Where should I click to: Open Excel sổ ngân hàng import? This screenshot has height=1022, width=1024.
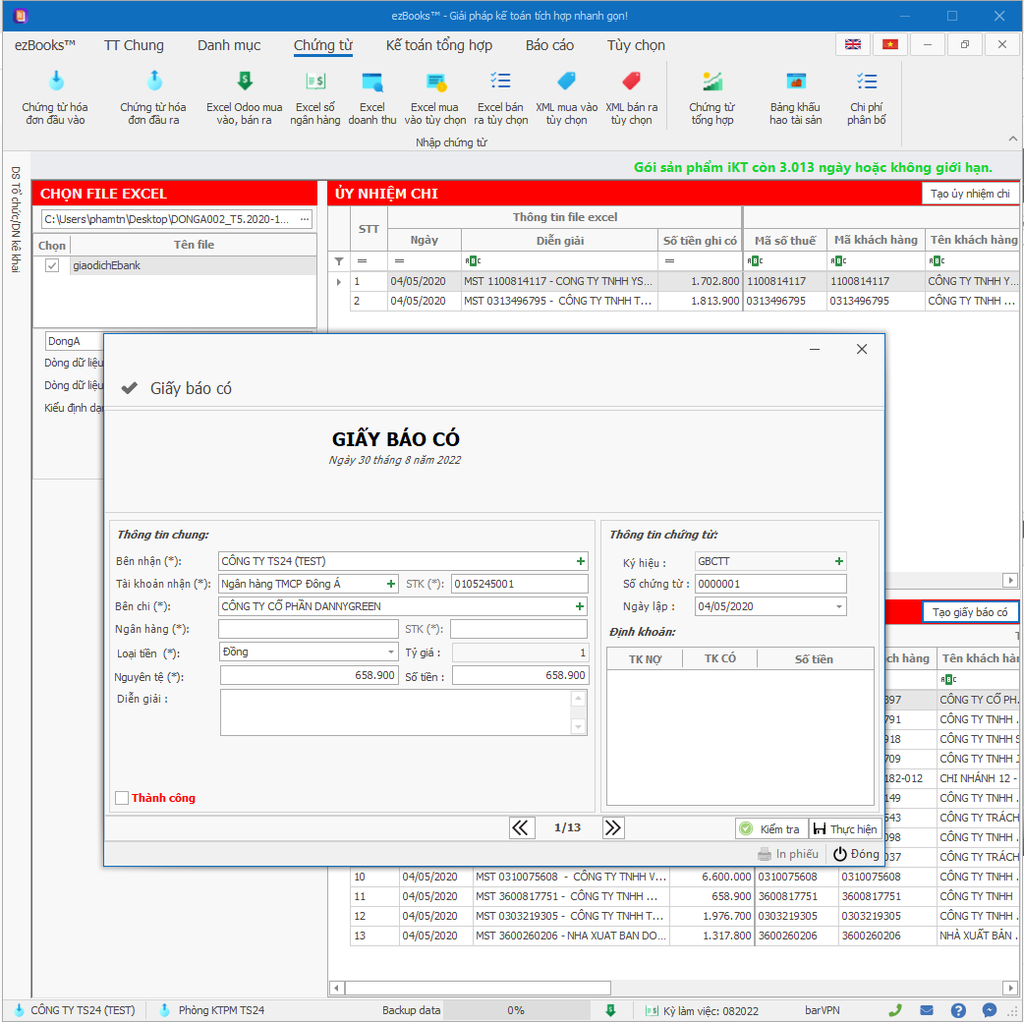click(315, 98)
